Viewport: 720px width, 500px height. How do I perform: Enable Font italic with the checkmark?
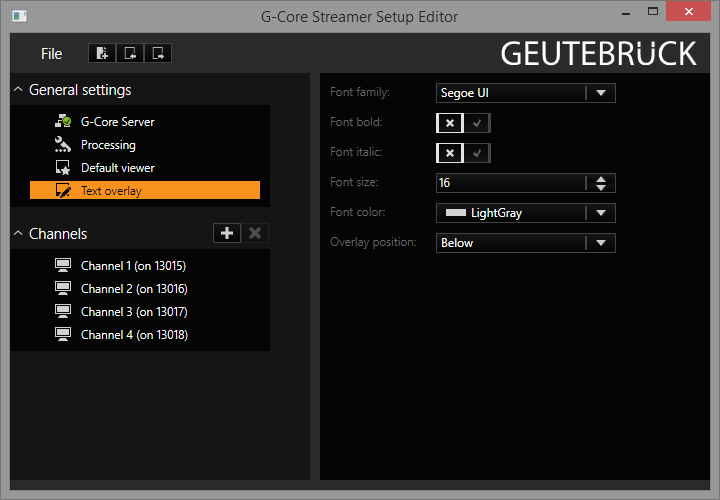point(477,153)
